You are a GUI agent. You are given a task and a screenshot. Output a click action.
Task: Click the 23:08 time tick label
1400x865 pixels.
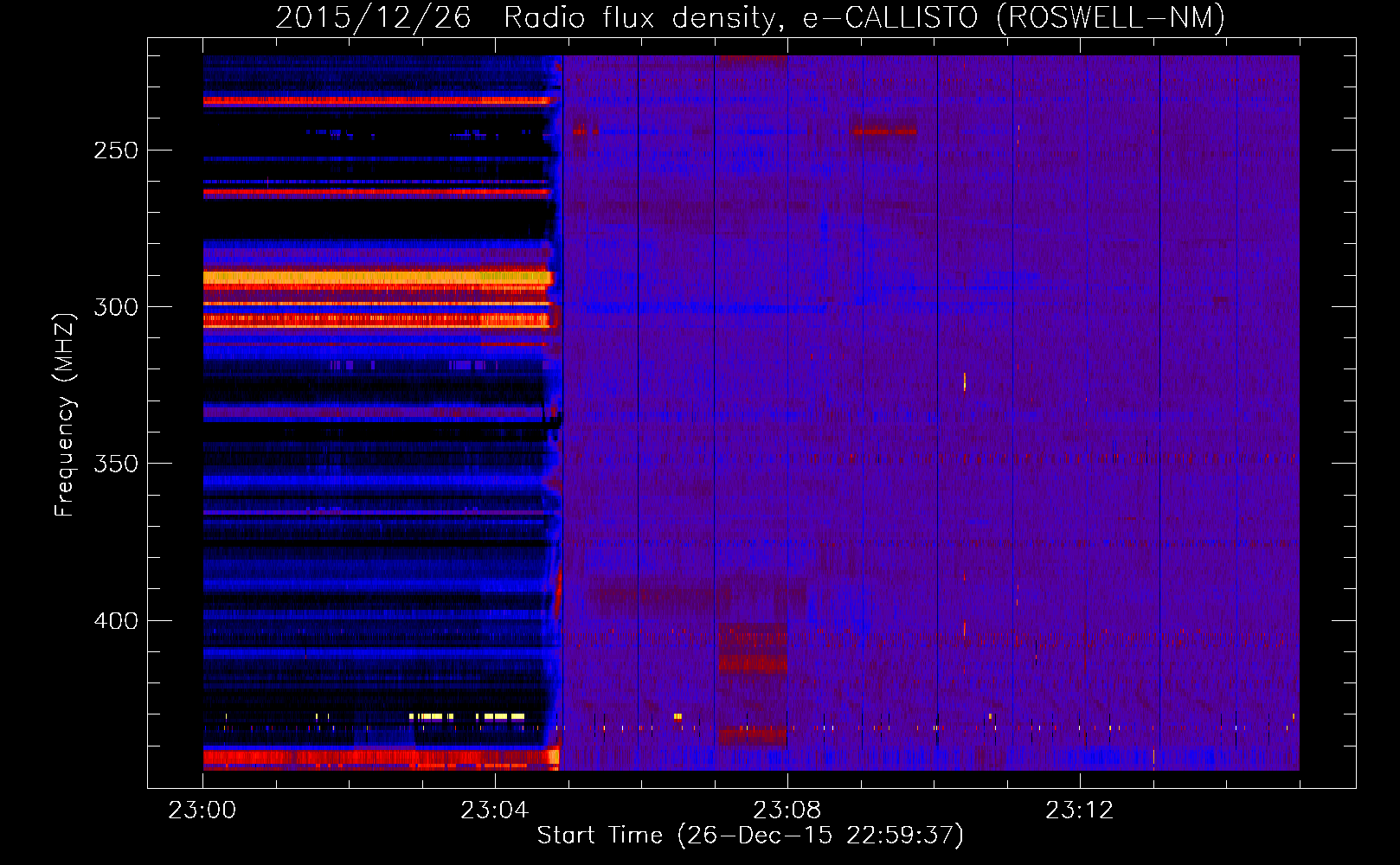787,811
